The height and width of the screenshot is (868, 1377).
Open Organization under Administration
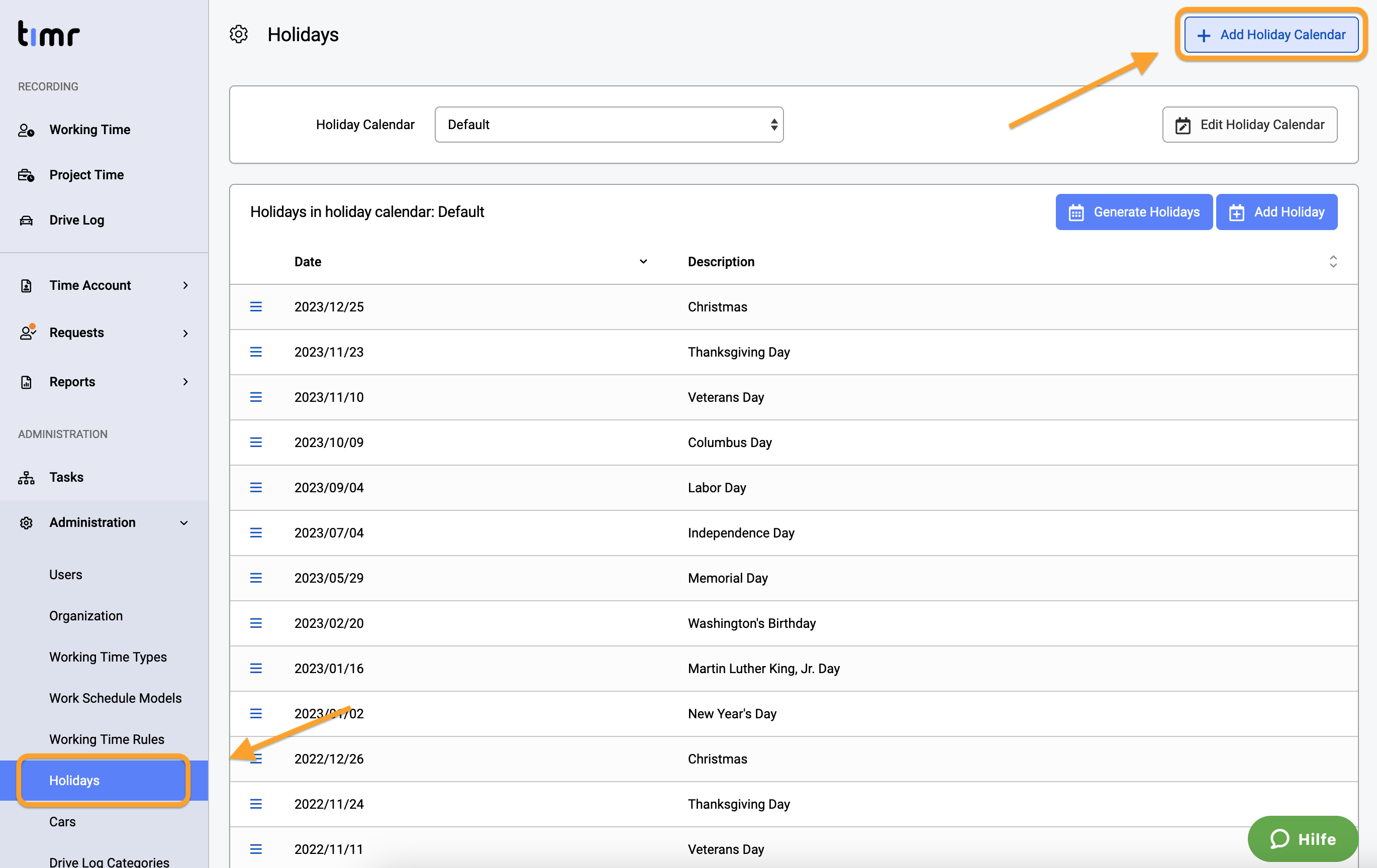tap(86, 615)
